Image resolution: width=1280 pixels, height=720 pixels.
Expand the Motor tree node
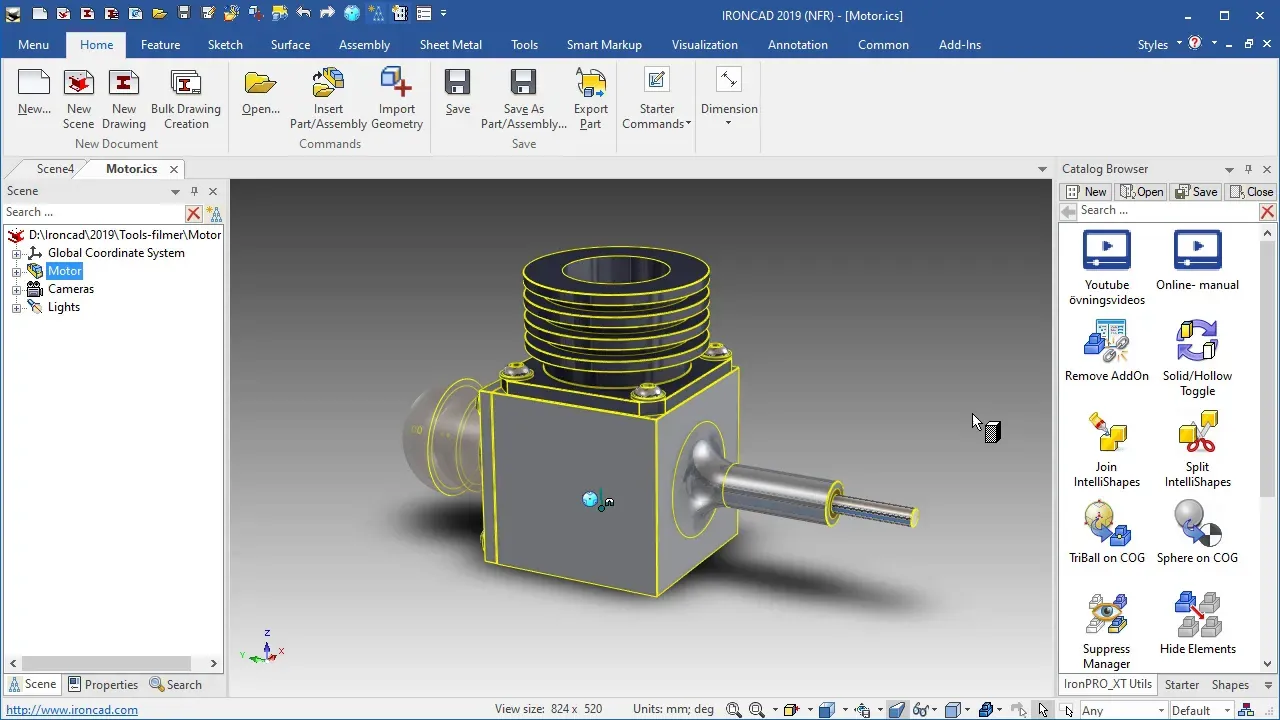(16, 271)
